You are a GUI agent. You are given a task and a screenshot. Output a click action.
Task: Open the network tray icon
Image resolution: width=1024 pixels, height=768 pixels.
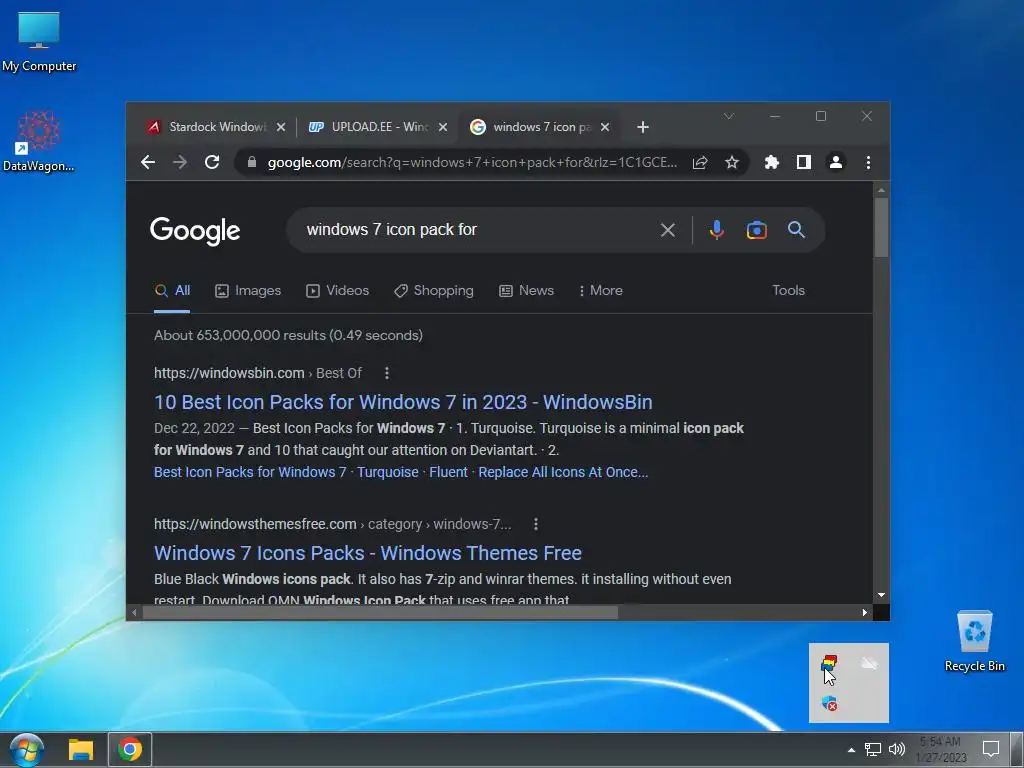point(872,749)
